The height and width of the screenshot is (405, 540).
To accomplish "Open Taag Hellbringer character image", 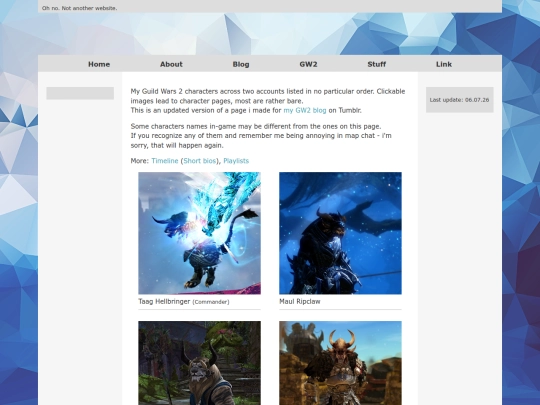I will coord(199,233).
